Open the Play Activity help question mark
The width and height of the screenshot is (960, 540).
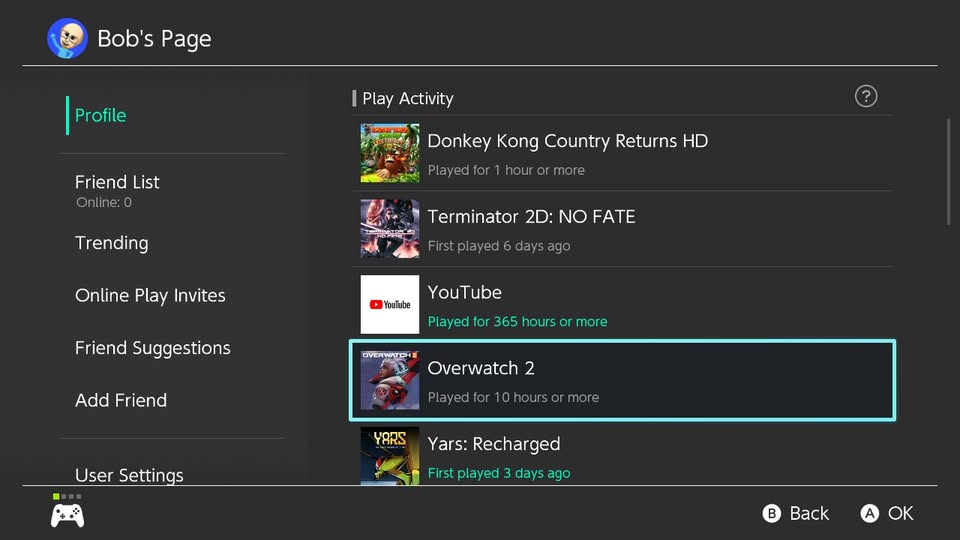(x=866, y=96)
